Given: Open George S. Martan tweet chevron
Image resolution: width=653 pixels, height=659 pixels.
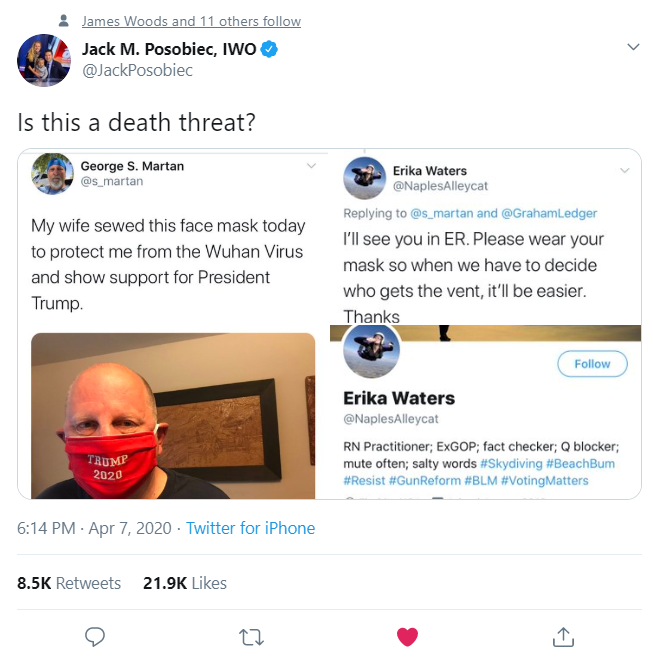Looking at the screenshot, I should pos(311,166).
